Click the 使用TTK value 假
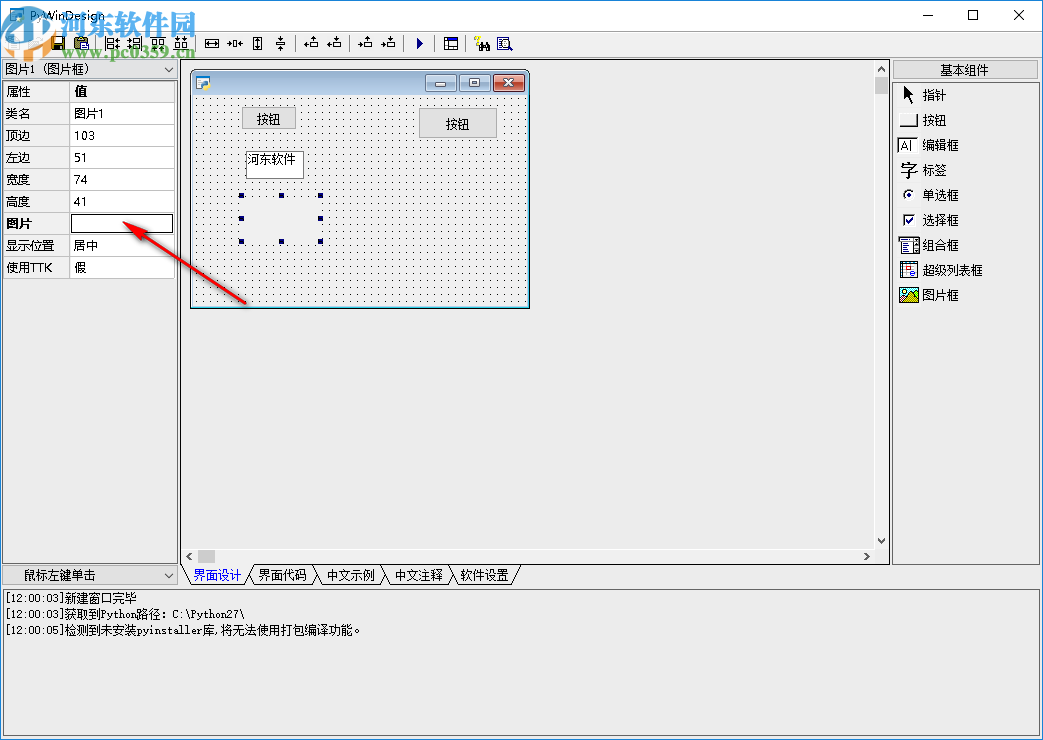The image size is (1043, 740). [122, 268]
